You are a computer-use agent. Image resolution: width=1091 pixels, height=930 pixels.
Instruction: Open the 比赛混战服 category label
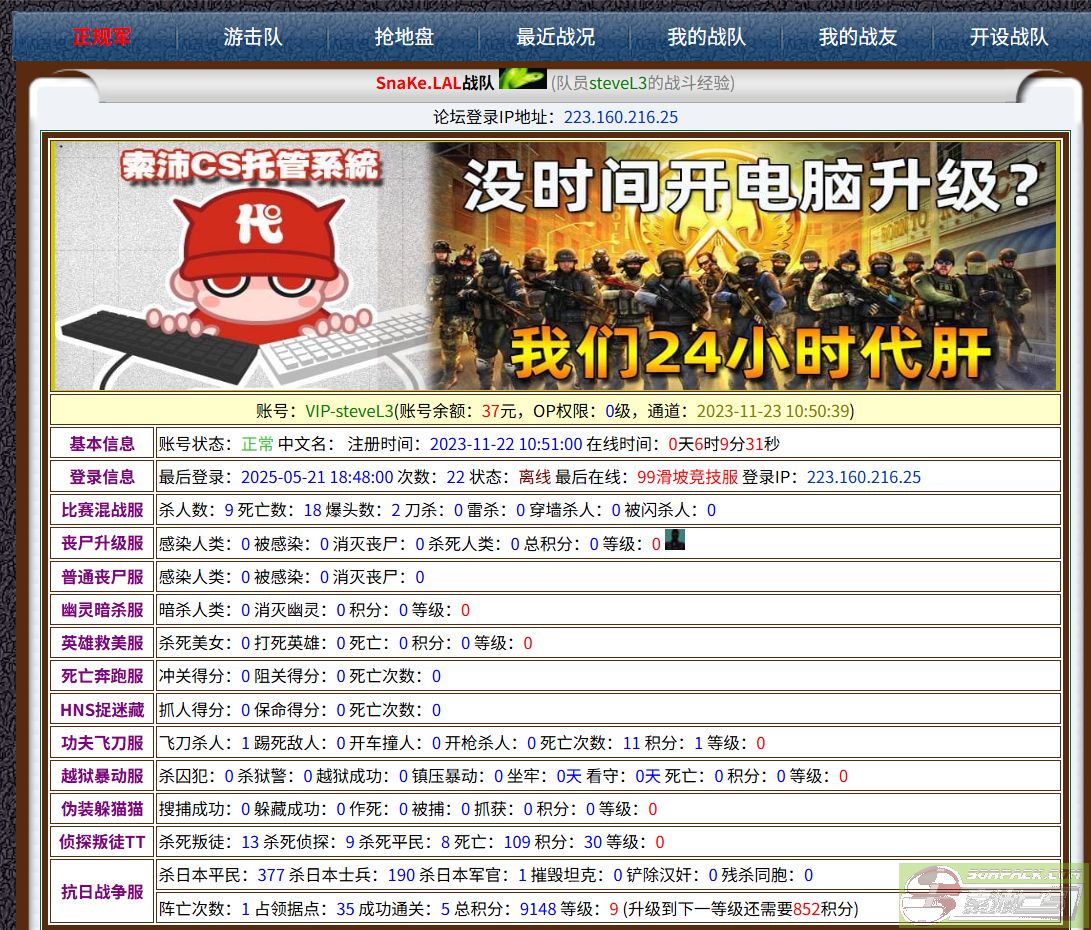pos(102,510)
